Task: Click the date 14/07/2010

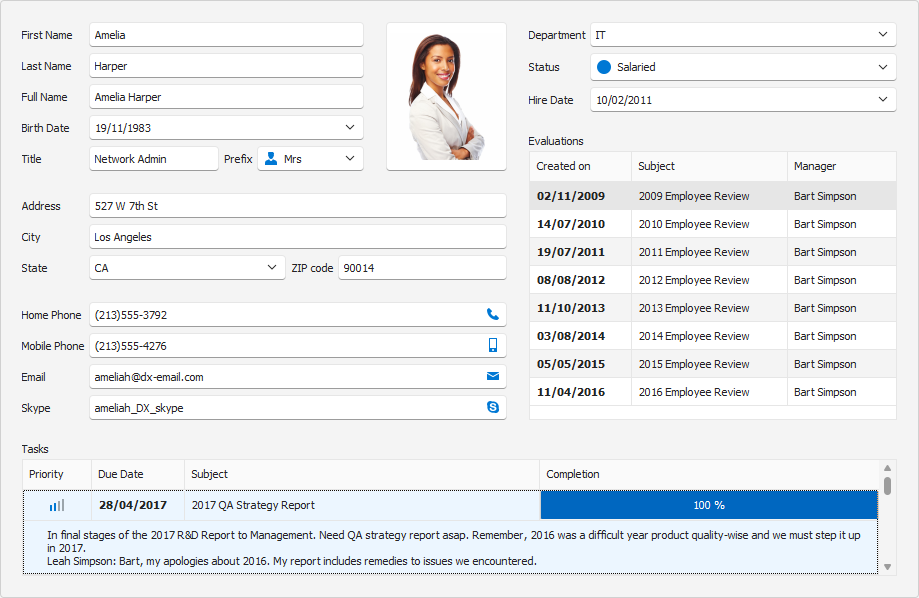Action: [x=571, y=224]
